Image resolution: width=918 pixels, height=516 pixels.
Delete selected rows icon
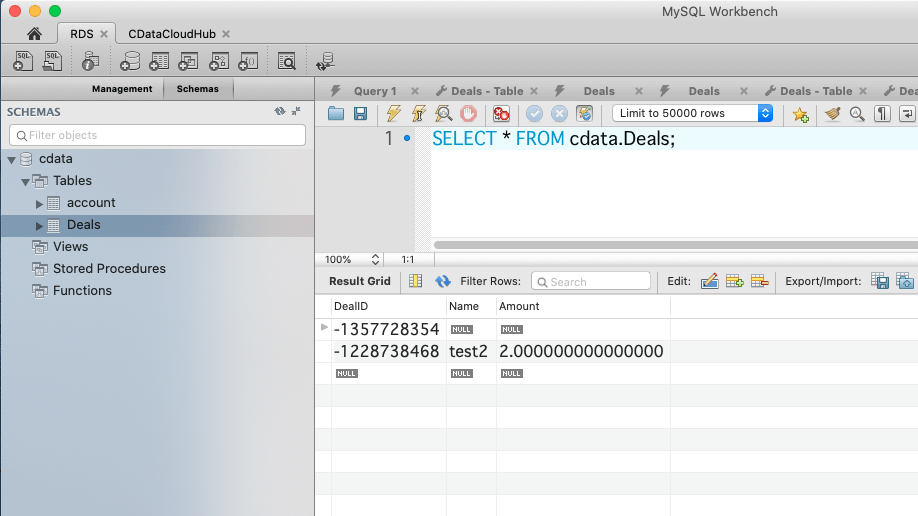coord(759,281)
